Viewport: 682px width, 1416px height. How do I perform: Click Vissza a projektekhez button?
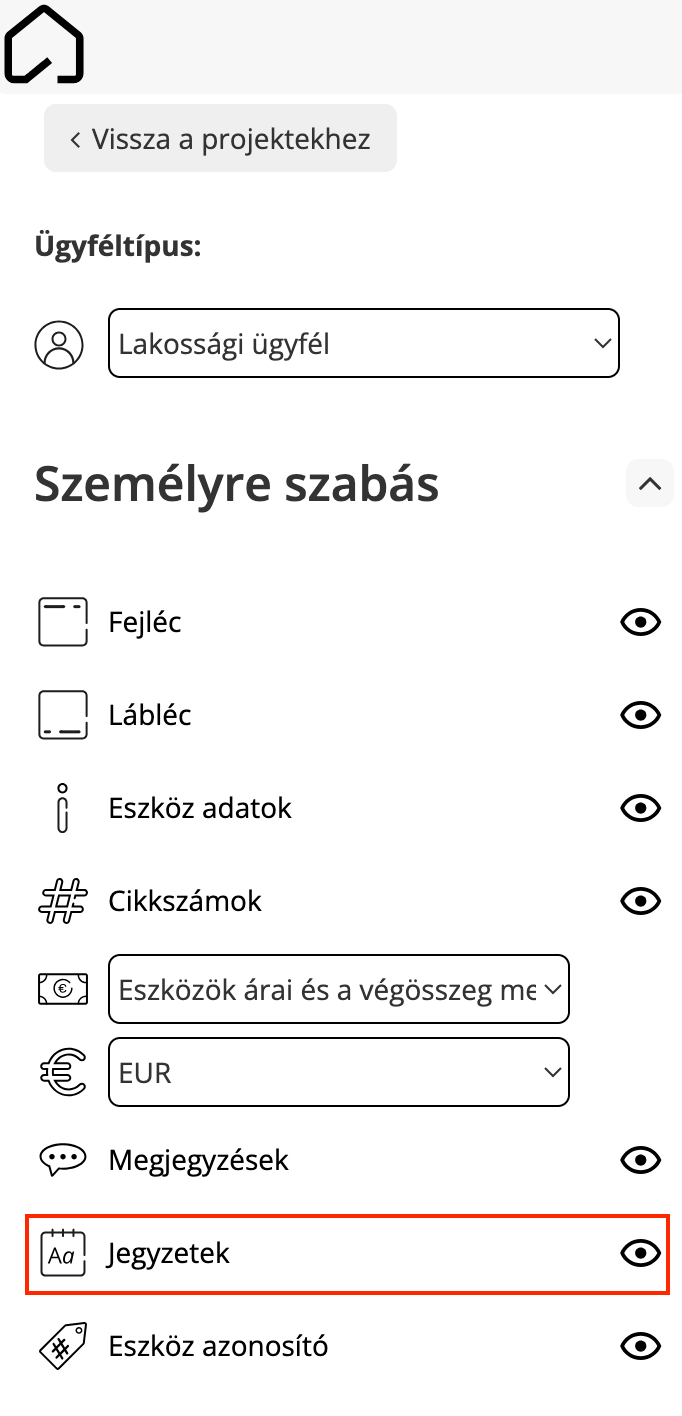(x=220, y=138)
